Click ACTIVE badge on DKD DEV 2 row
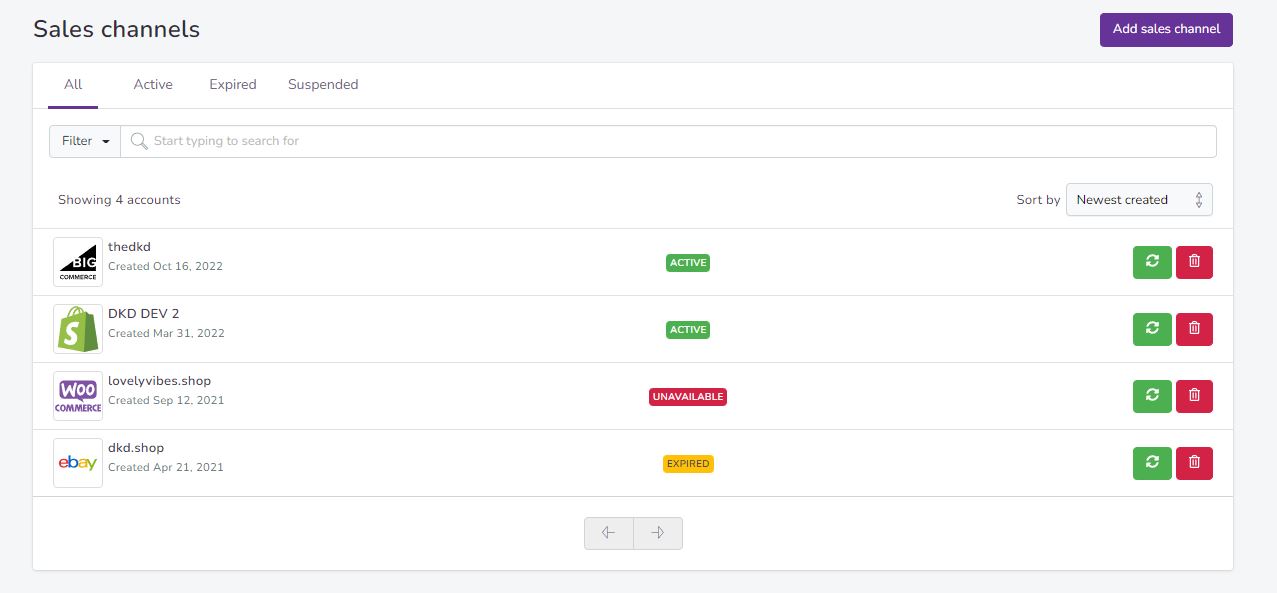1277x593 pixels. (x=688, y=330)
